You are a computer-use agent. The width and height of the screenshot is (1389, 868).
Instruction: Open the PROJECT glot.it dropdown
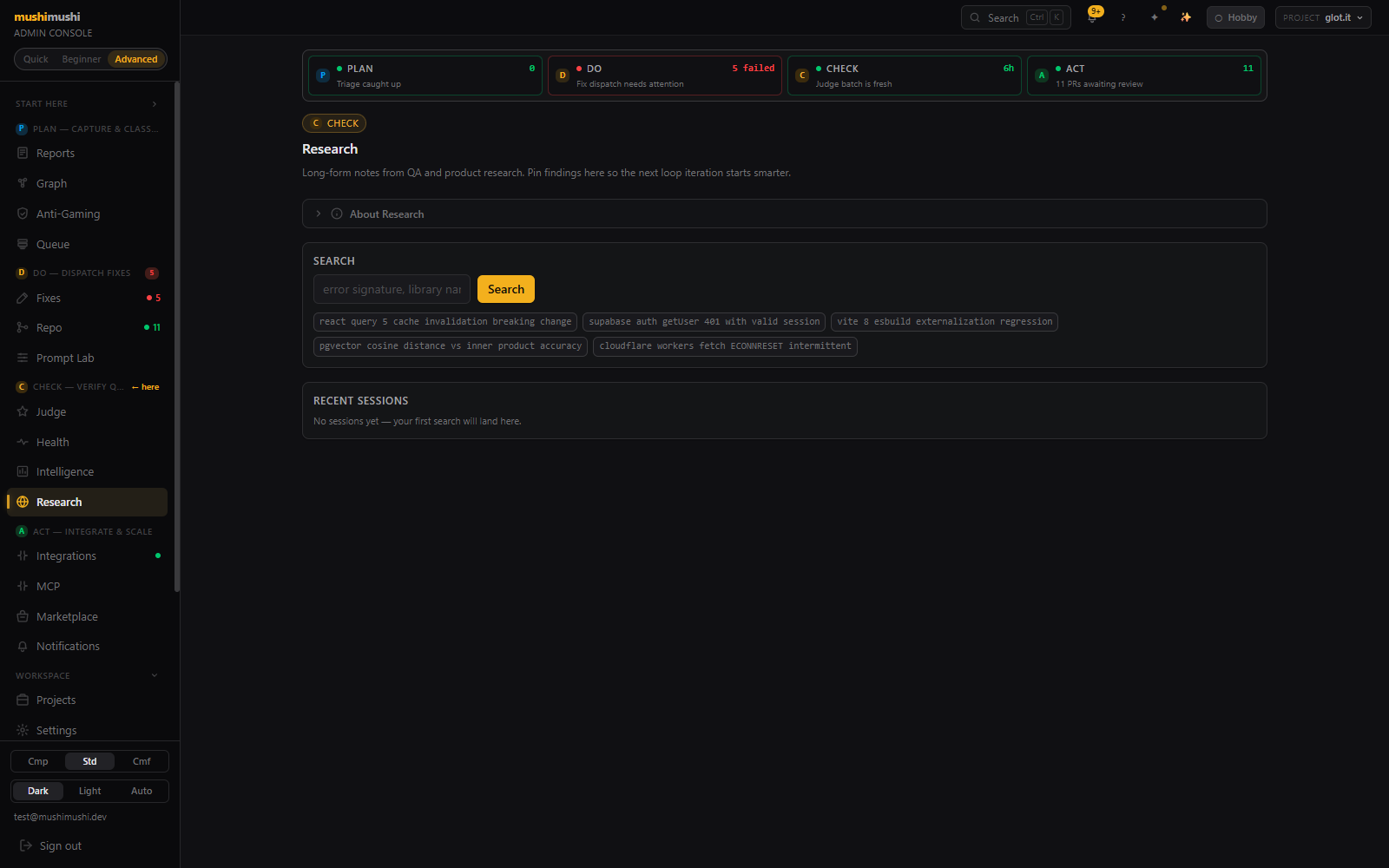1323,17
